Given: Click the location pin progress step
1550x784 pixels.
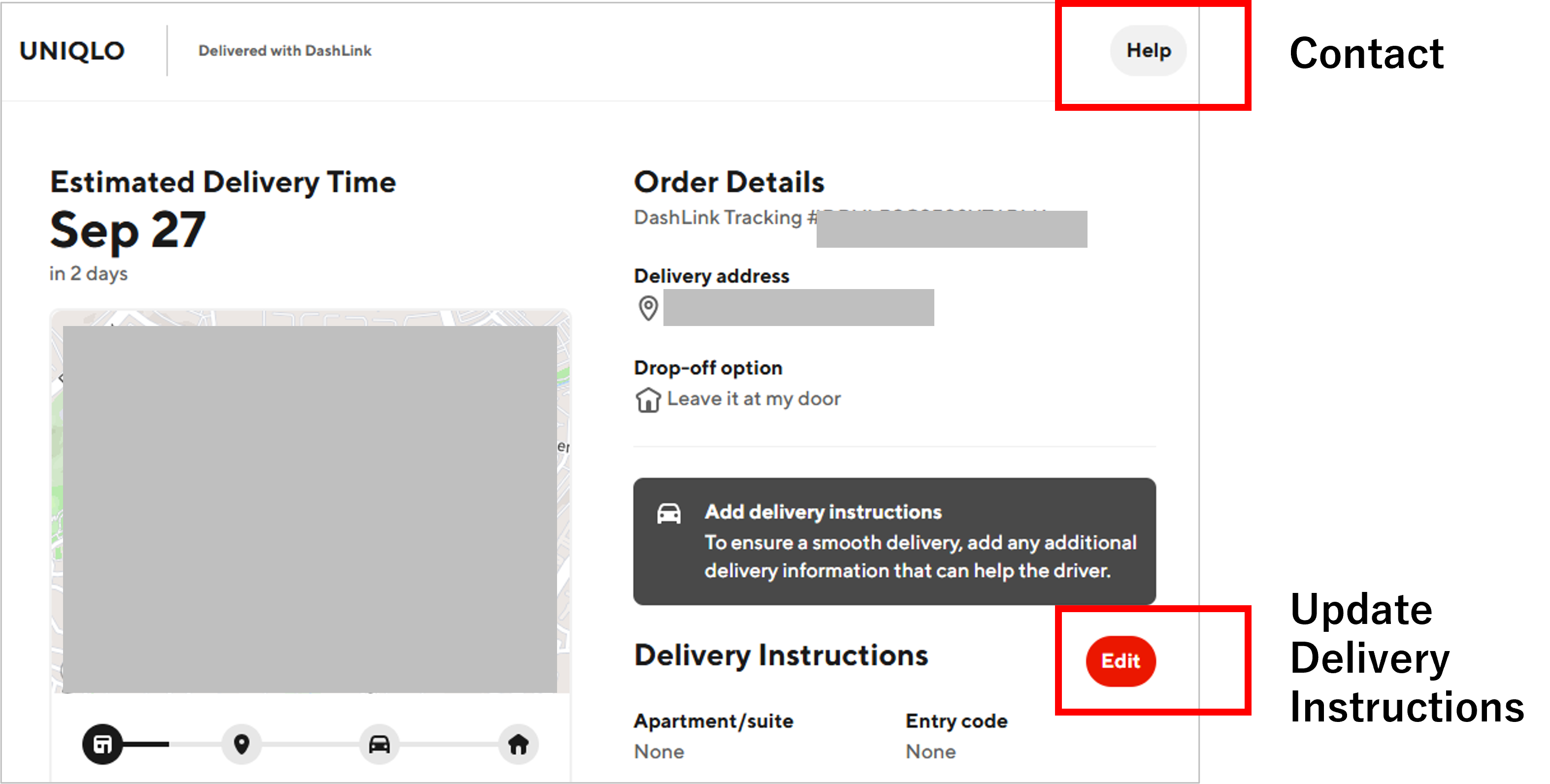Looking at the screenshot, I should point(241,744).
